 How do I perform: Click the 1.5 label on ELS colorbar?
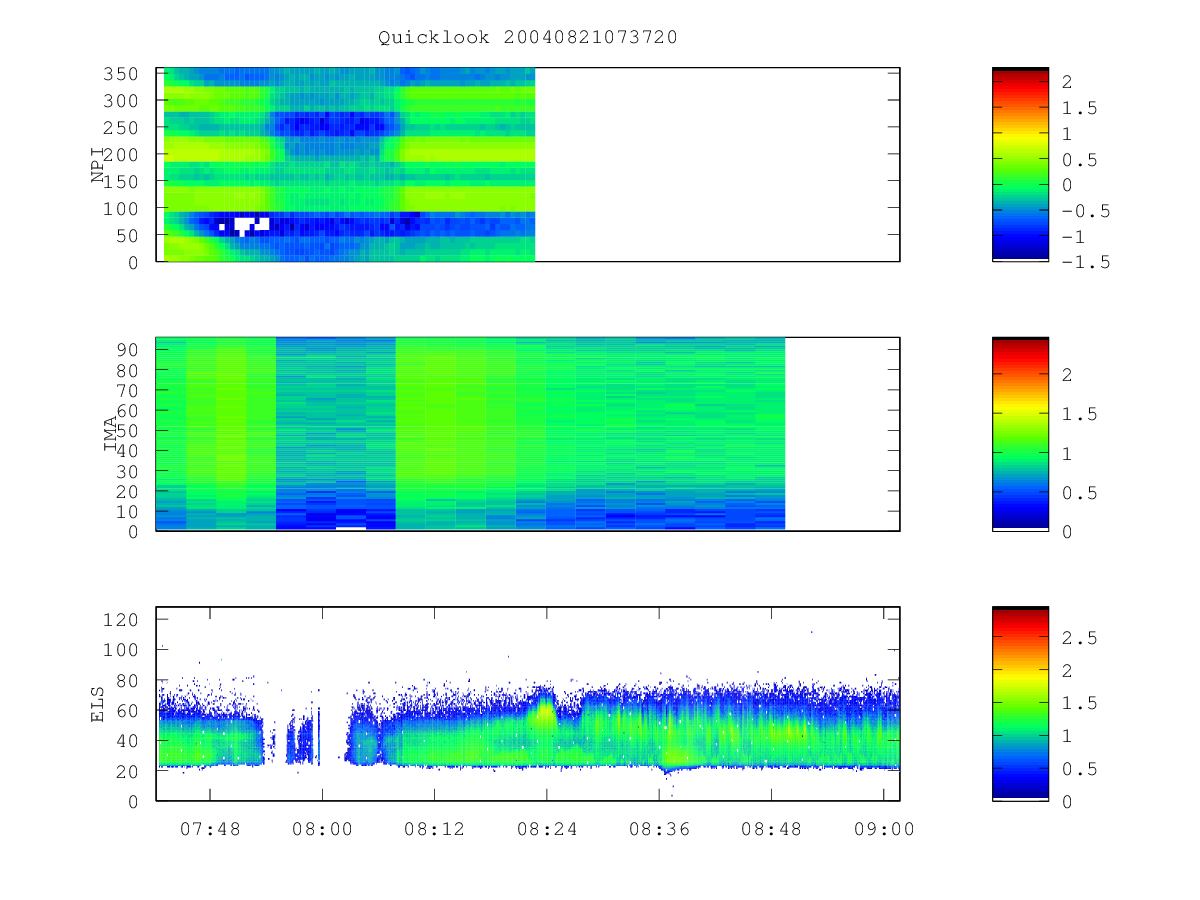tap(1082, 703)
